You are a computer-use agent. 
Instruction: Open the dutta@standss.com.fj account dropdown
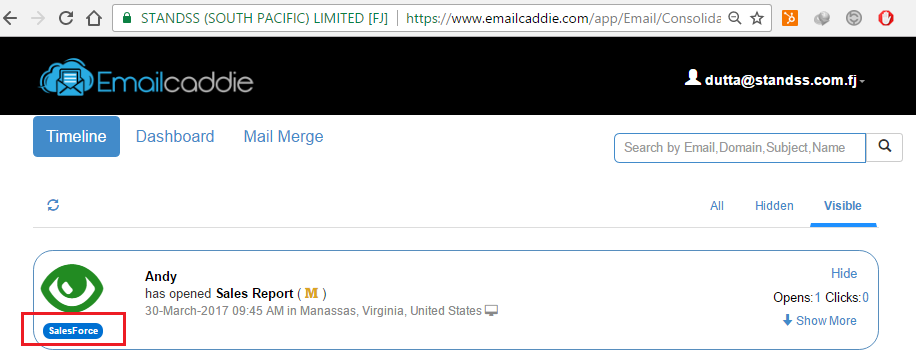pos(775,79)
